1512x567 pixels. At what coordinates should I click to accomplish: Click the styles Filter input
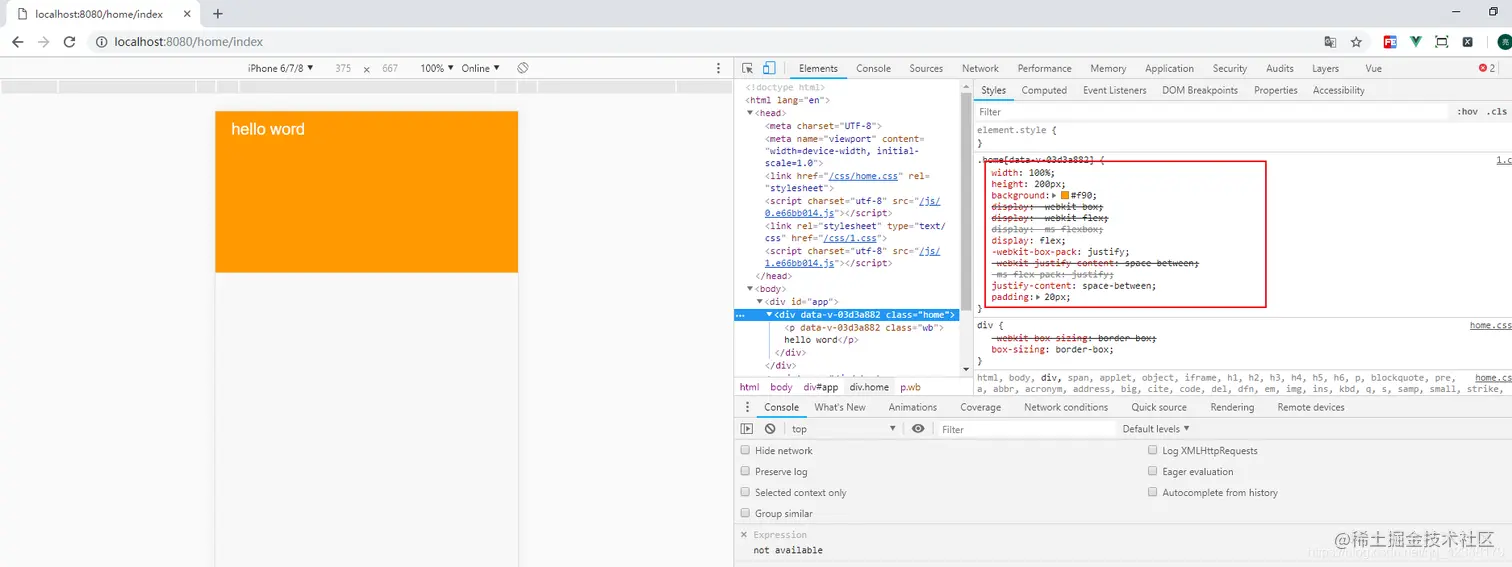1212,112
